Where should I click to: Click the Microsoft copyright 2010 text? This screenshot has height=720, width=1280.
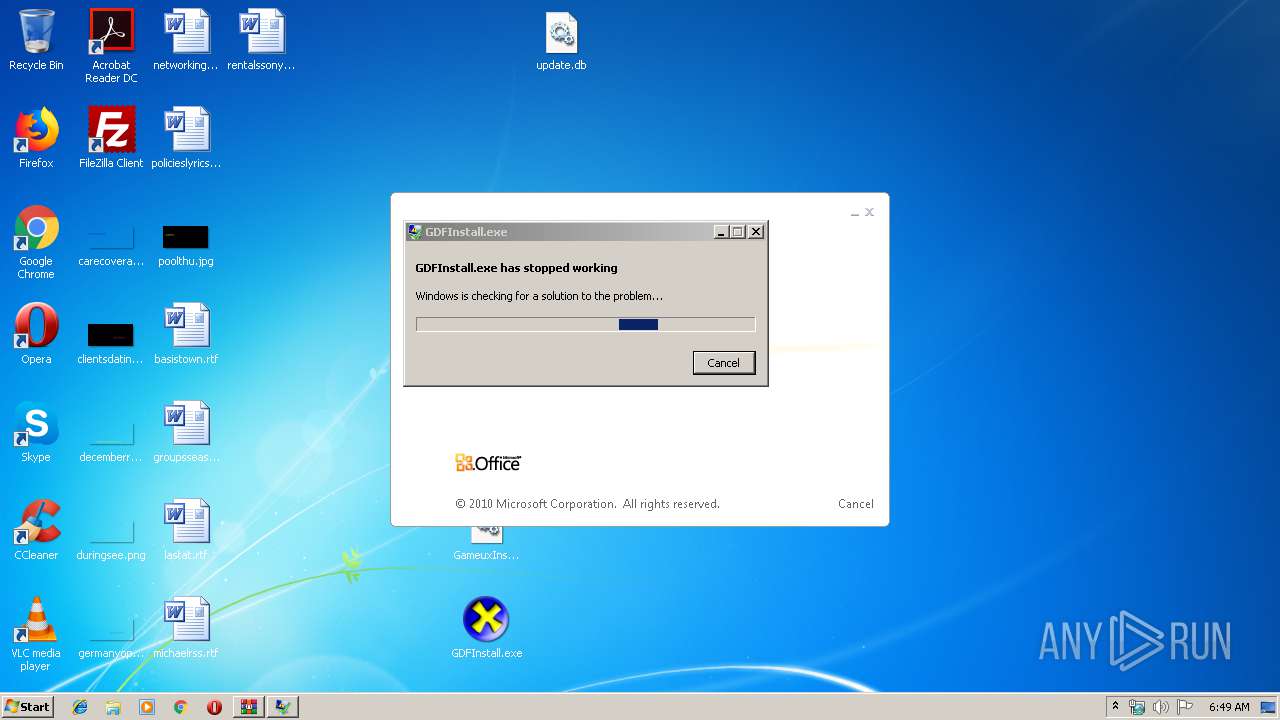pyautogui.click(x=587, y=504)
